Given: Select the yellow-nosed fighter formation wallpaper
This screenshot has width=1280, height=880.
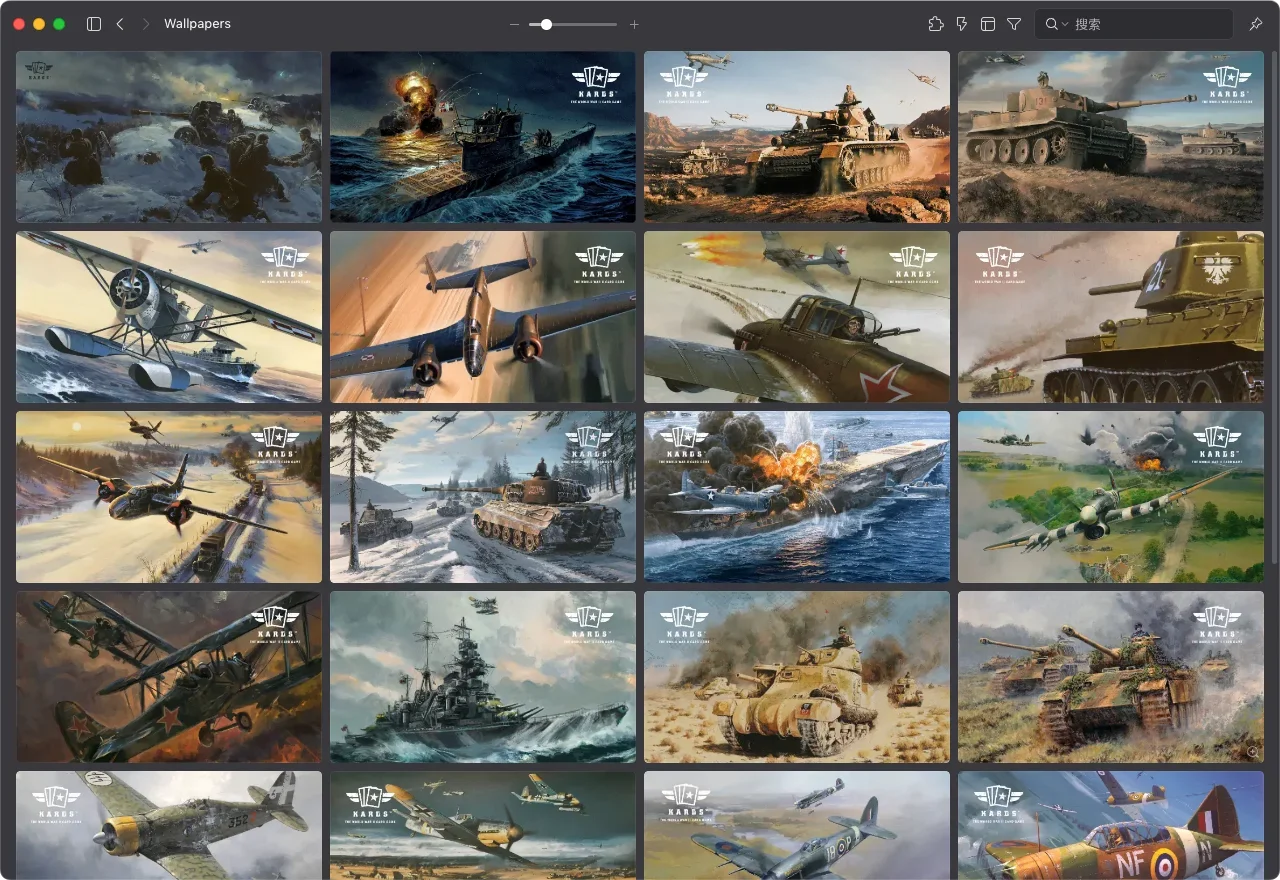Looking at the screenshot, I should pos(483,825).
